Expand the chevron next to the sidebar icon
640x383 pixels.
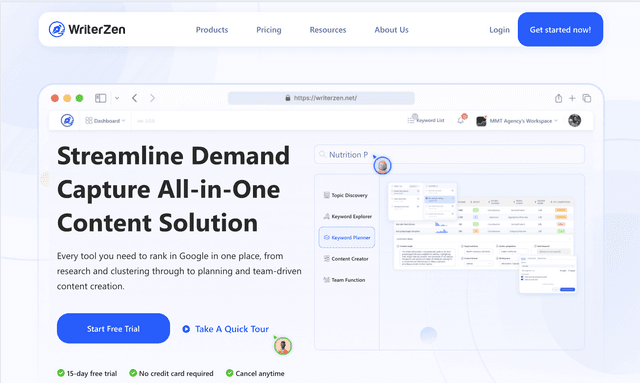point(117,98)
